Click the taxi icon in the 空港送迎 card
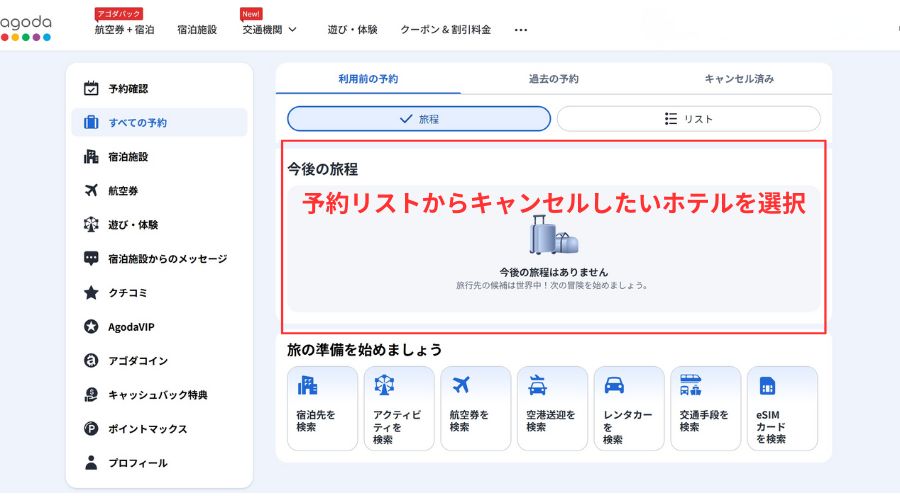This screenshot has height=500, width=900. (537, 385)
